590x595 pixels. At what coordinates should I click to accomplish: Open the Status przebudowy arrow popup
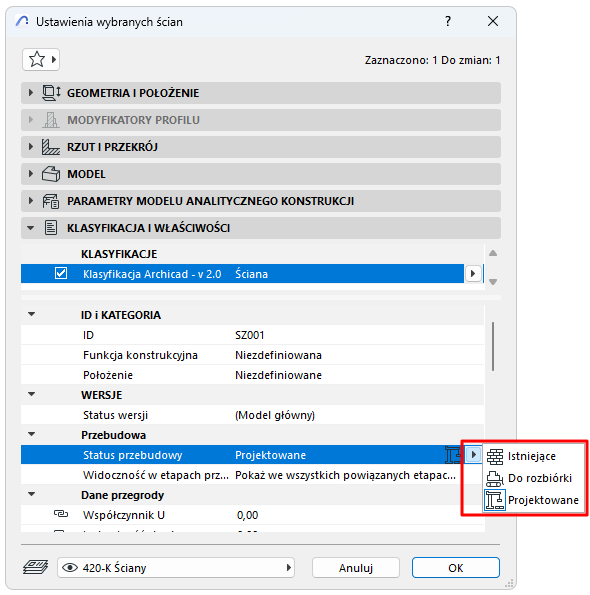[x=474, y=454]
